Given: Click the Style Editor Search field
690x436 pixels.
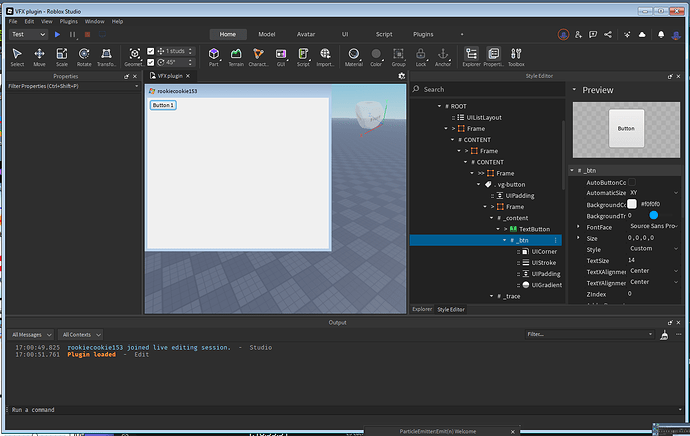Looking at the screenshot, I should (x=488, y=89).
